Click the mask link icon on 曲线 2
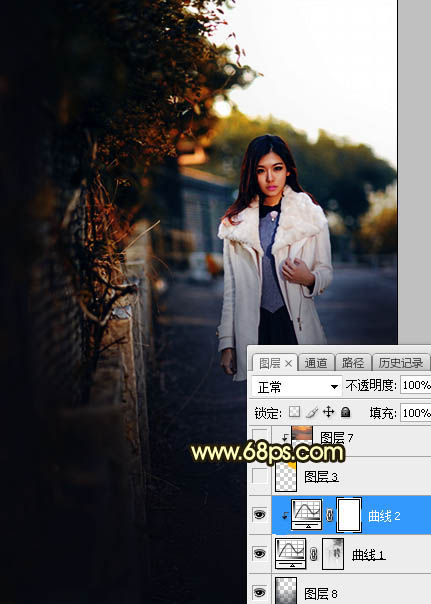 tap(329, 515)
